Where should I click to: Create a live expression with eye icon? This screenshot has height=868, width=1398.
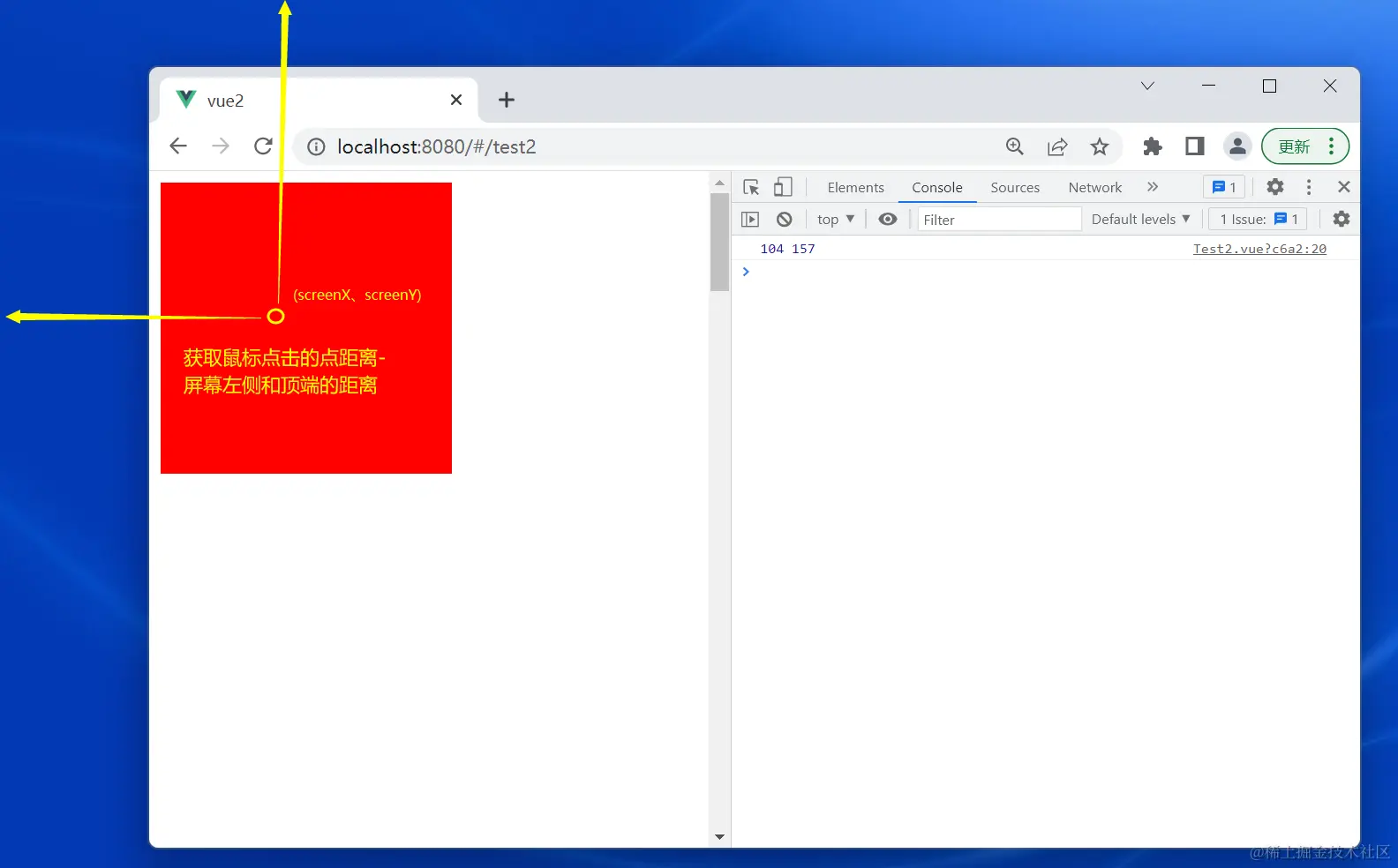888,219
